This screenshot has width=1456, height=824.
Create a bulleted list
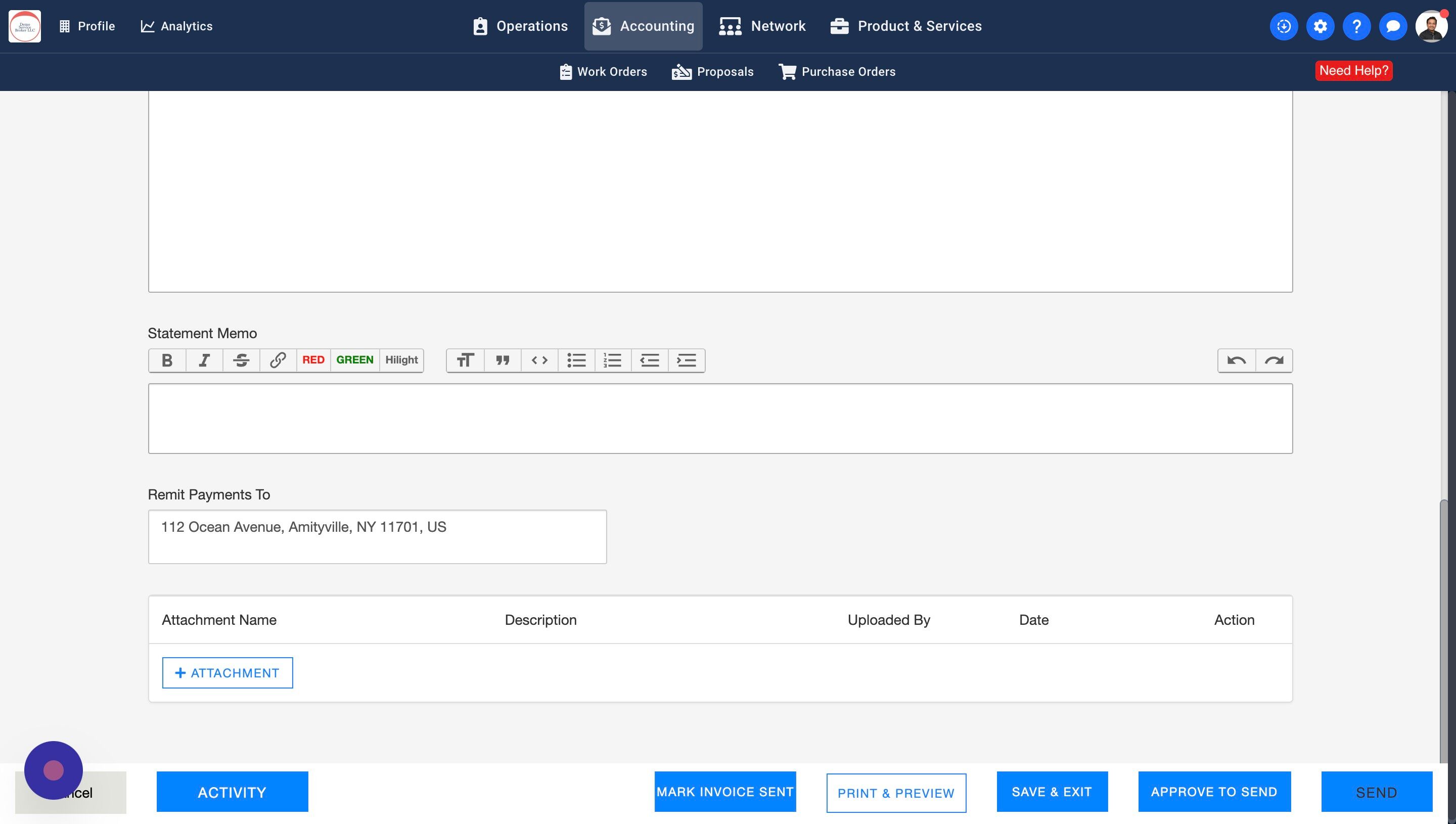576,360
